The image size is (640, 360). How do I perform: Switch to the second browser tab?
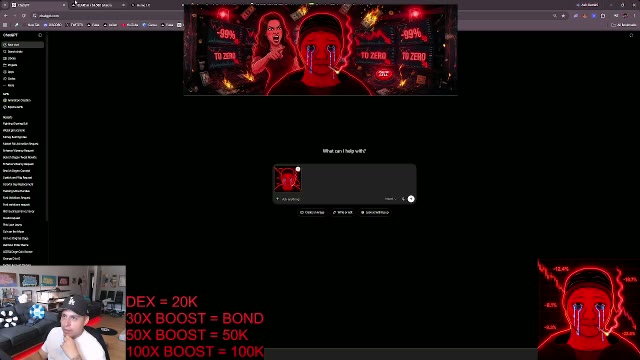point(98,5)
